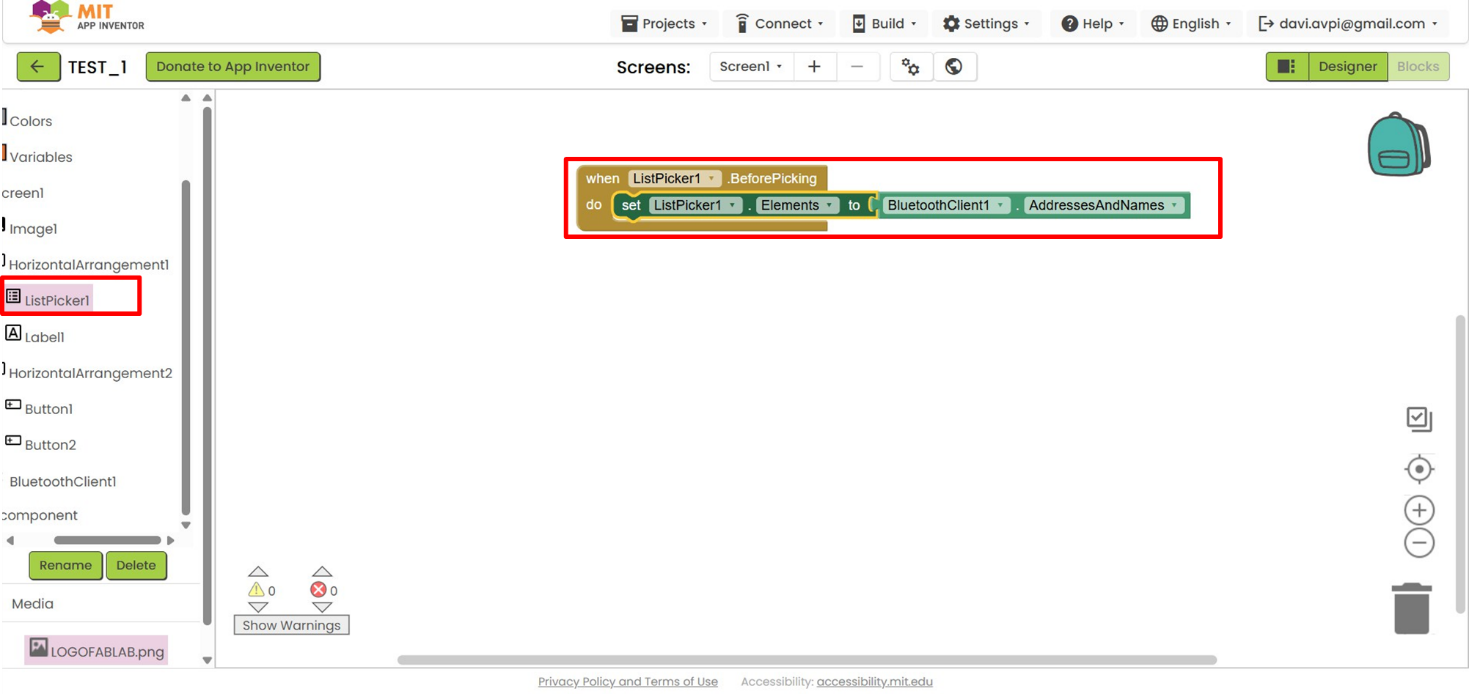Go to previous warning with up arrow
The height and width of the screenshot is (694, 1469).
pos(258,572)
